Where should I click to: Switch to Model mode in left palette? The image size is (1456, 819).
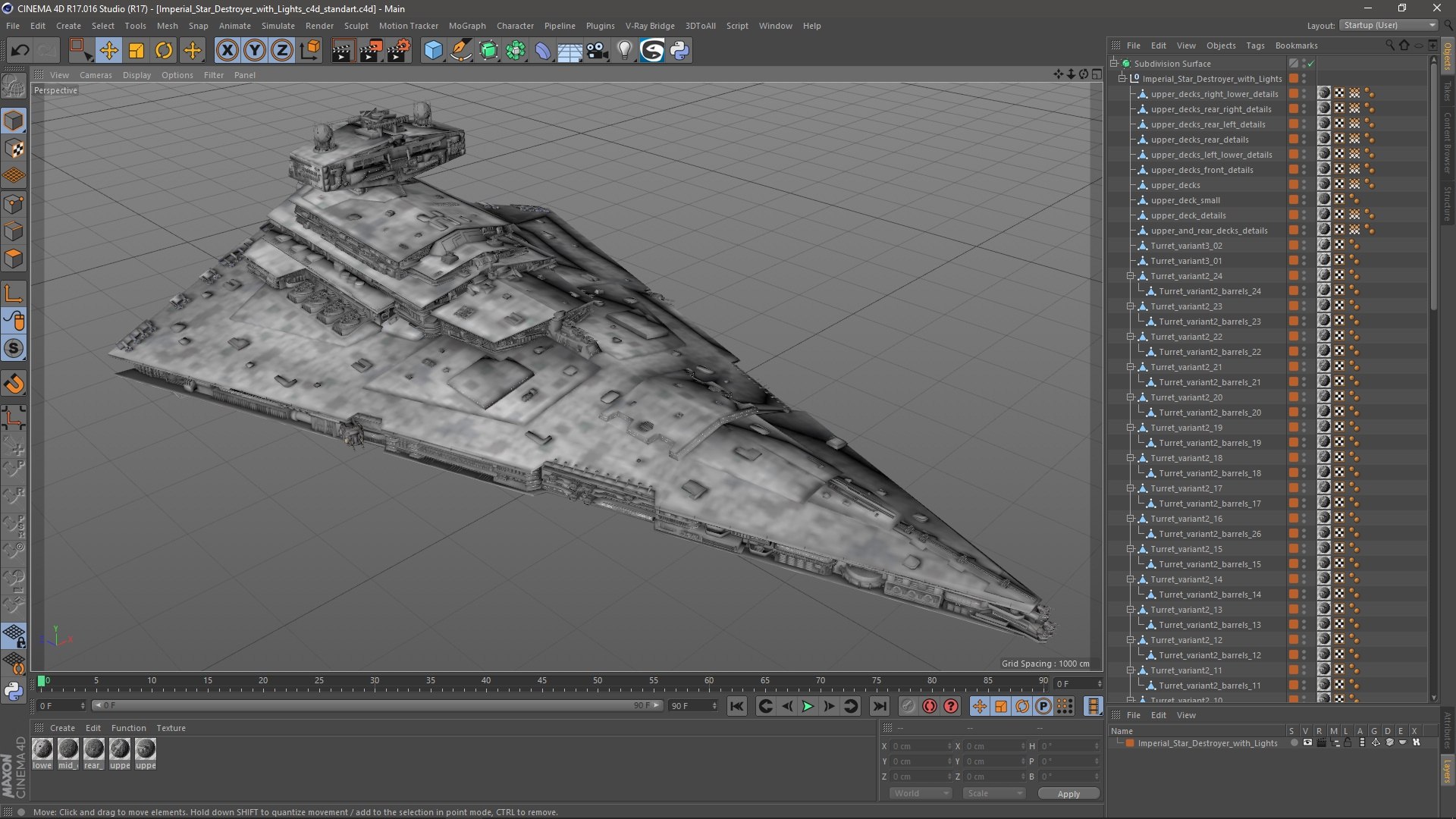pyautogui.click(x=14, y=121)
